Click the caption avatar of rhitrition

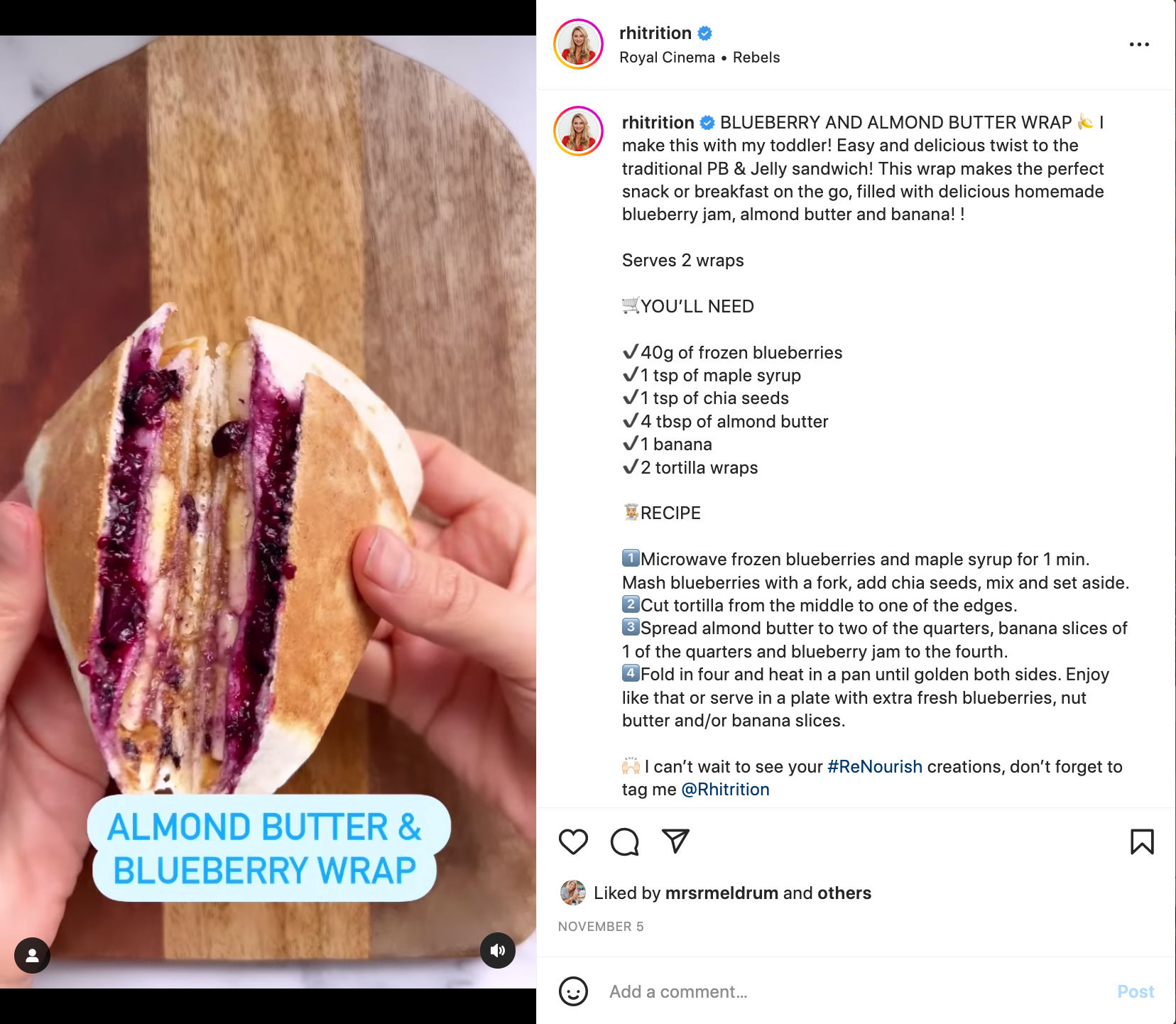[x=578, y=131]
